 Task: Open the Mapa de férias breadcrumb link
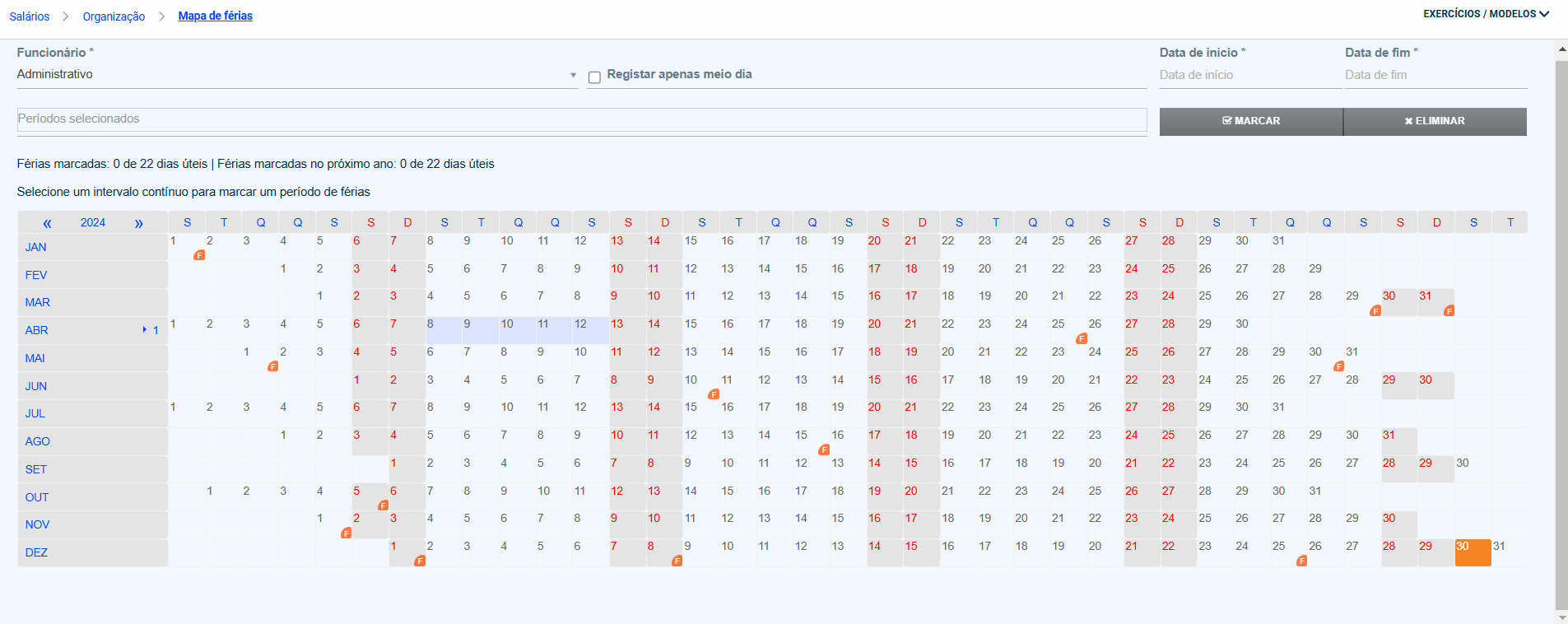216,16
